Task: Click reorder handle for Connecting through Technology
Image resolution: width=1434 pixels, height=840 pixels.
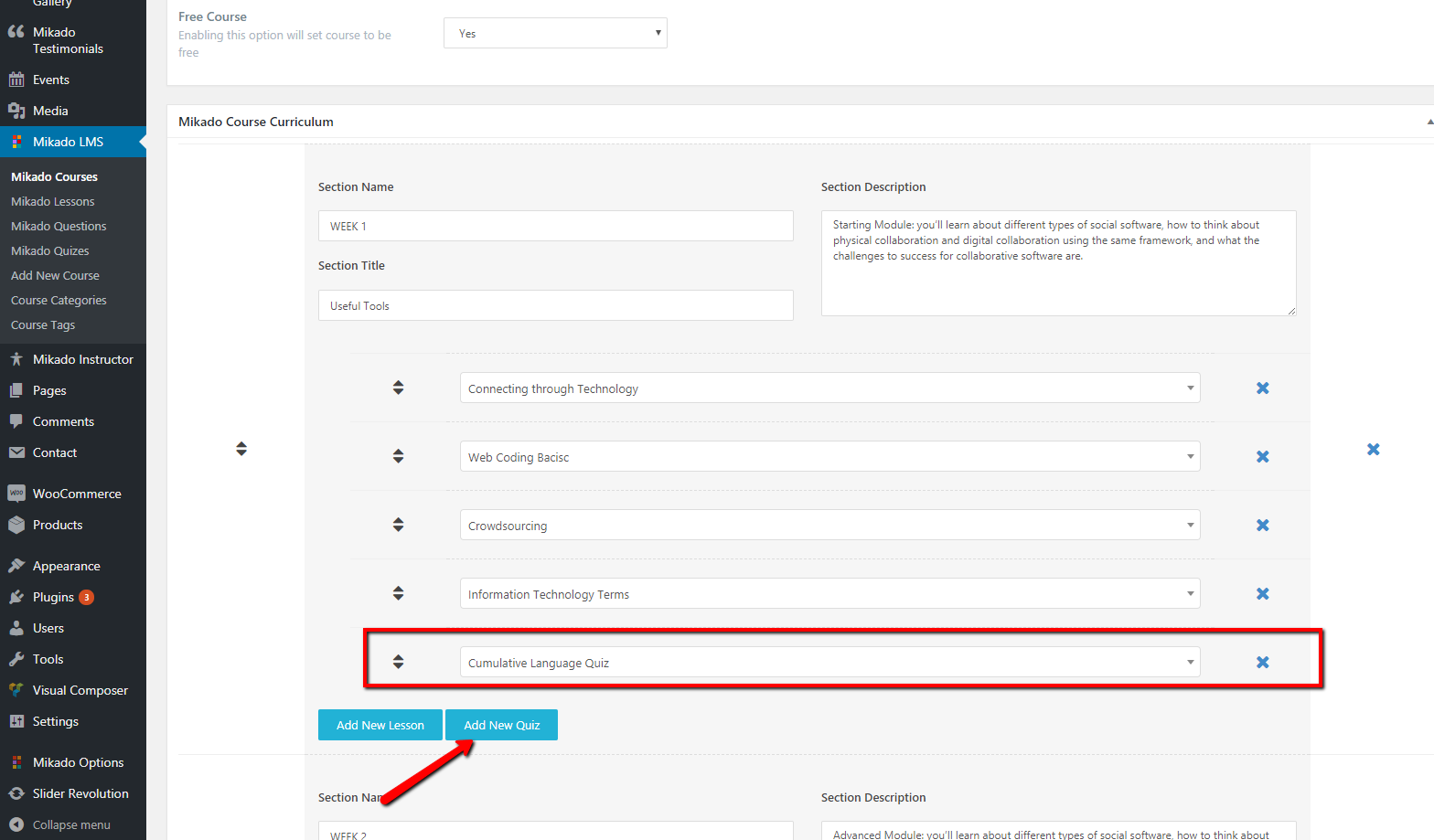Action: click(x=398, y=388)
